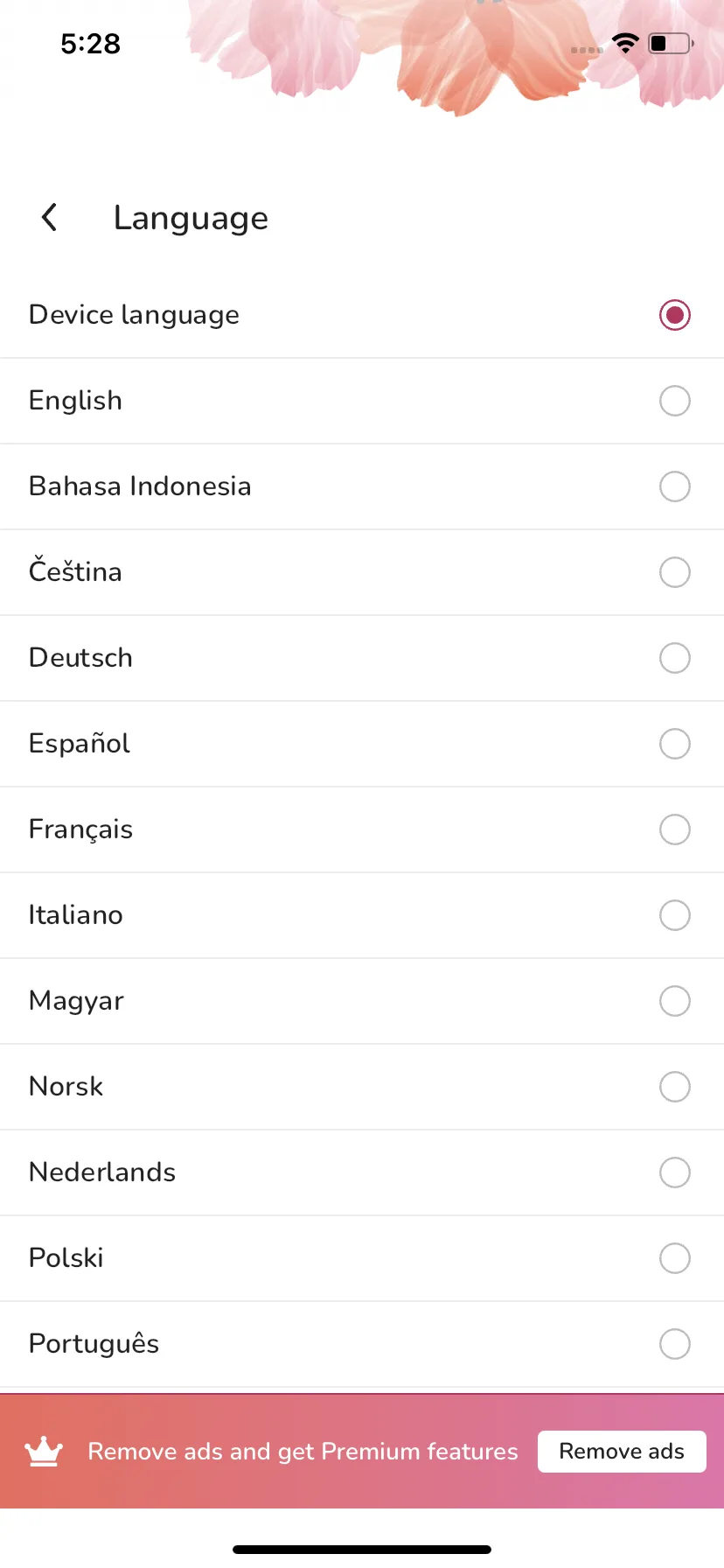Choose Bahasa Indonesia radio option
The height and width of the screenshot is (1568, 724).
675,486
